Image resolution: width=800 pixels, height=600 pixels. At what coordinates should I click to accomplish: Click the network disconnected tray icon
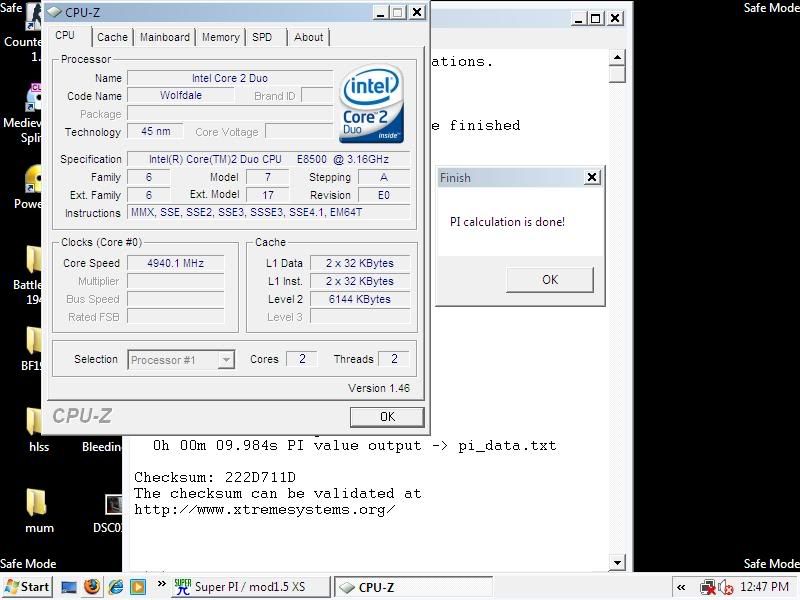(x=708, y=587)
